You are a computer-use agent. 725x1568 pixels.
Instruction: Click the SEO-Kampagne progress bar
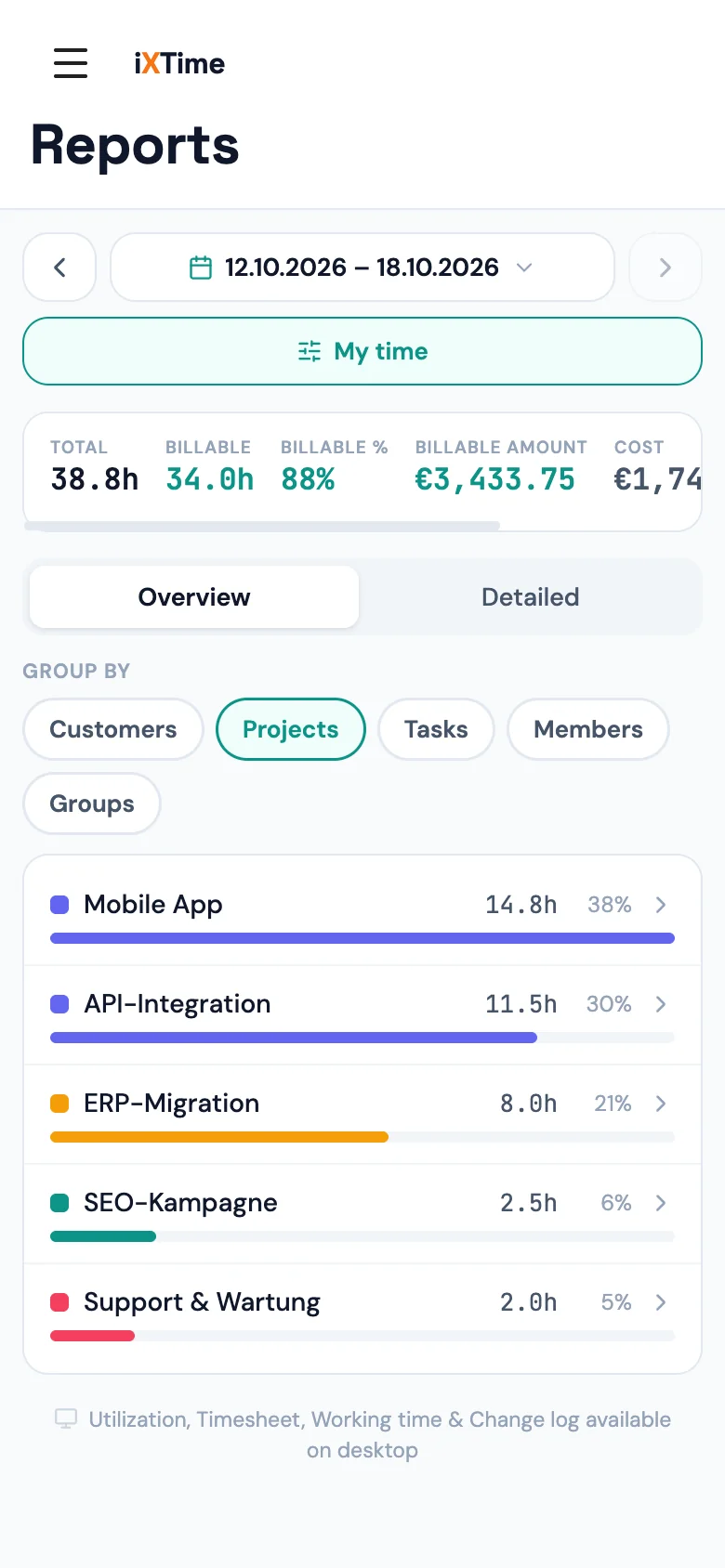[362, 1236]
